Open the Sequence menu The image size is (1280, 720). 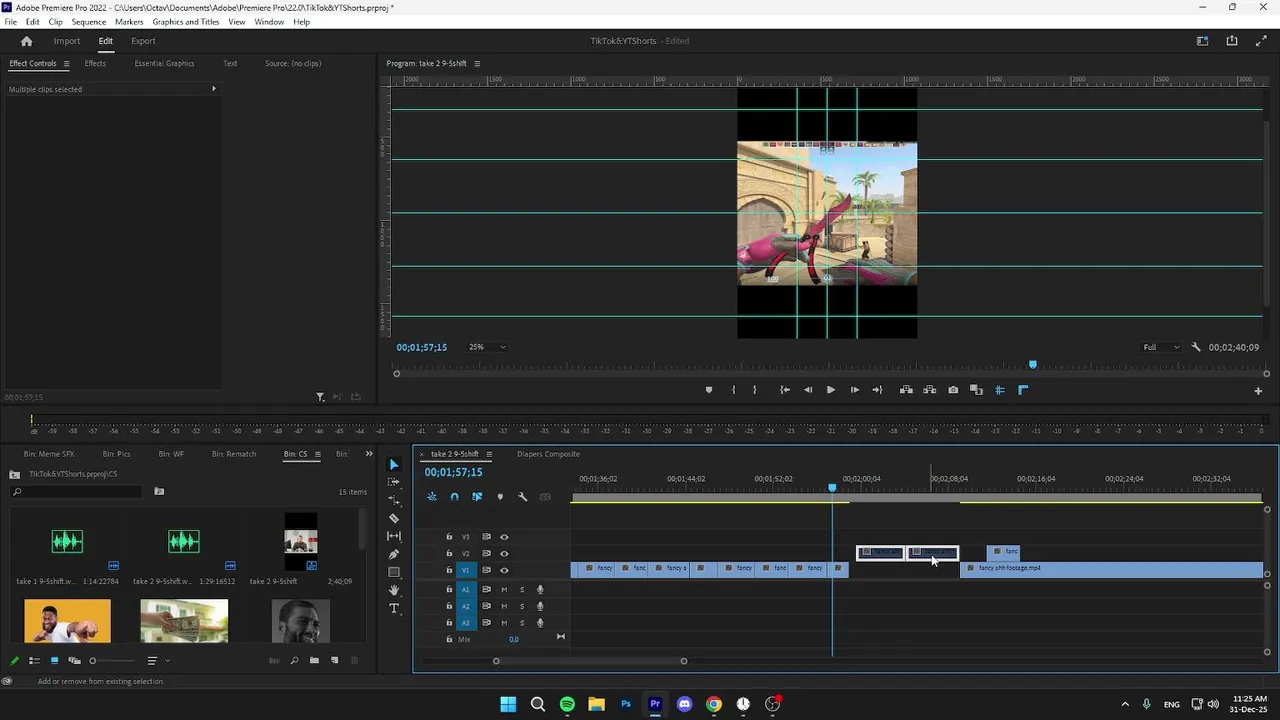tap(89, 22)
